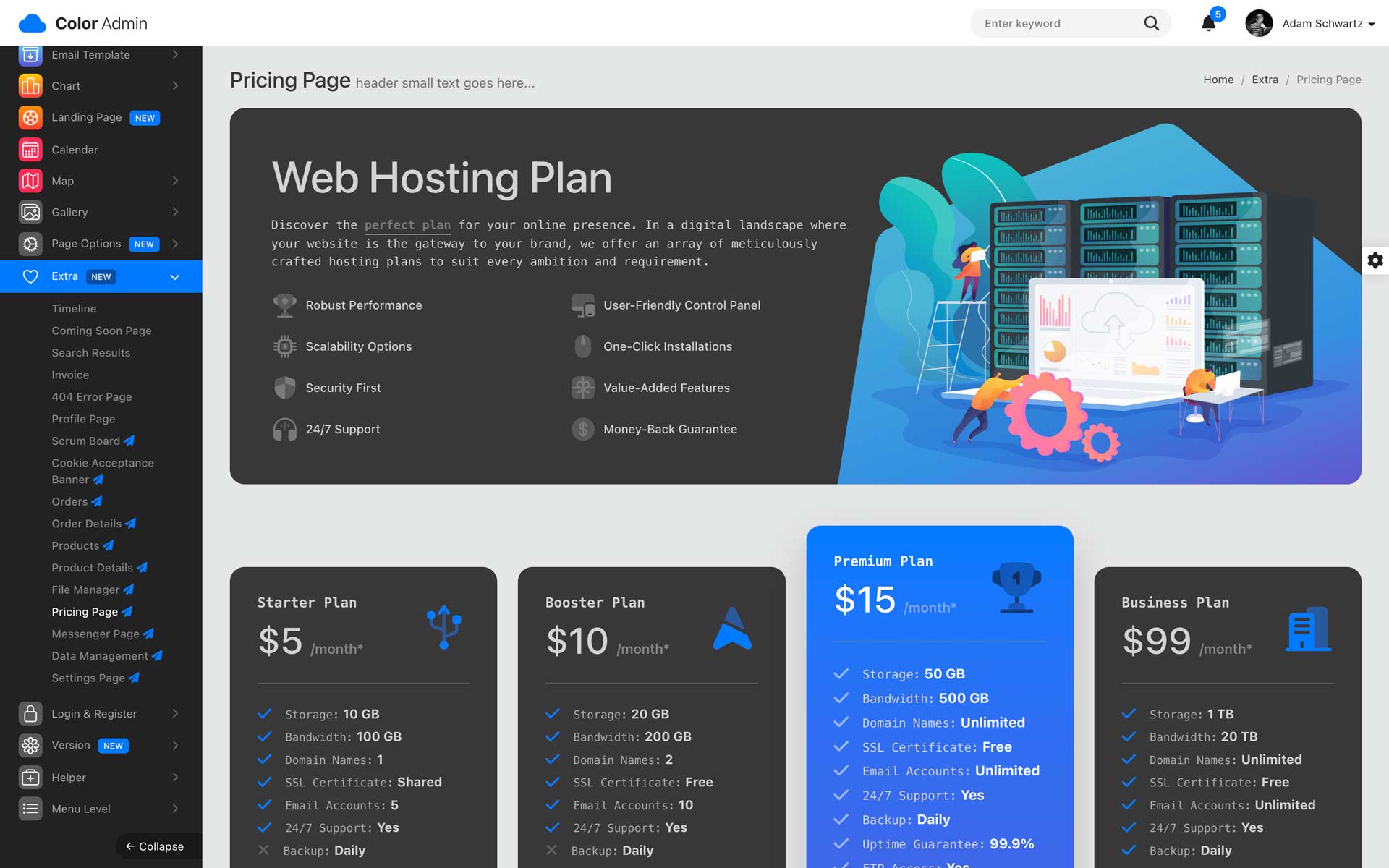Open the Adam Schwartz user dropdown
This screenshot has height=868, width=1389.
pyautogui.click(x=1328, y=24)
